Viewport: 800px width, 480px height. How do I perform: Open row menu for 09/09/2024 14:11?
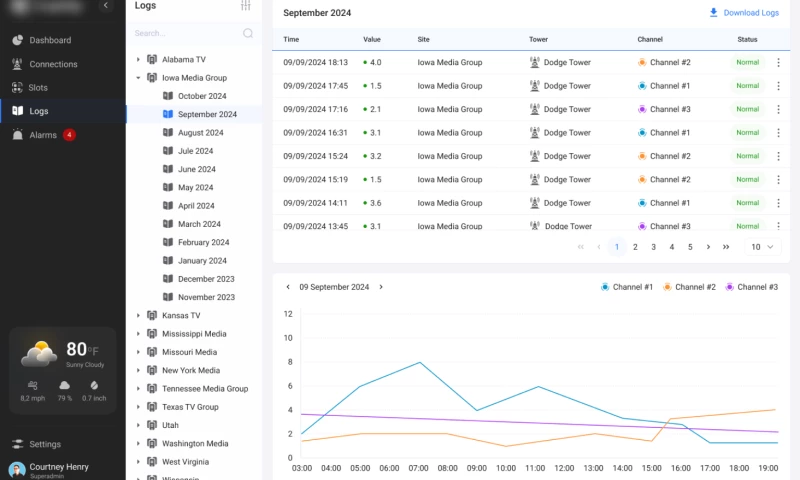coord(779,203)
